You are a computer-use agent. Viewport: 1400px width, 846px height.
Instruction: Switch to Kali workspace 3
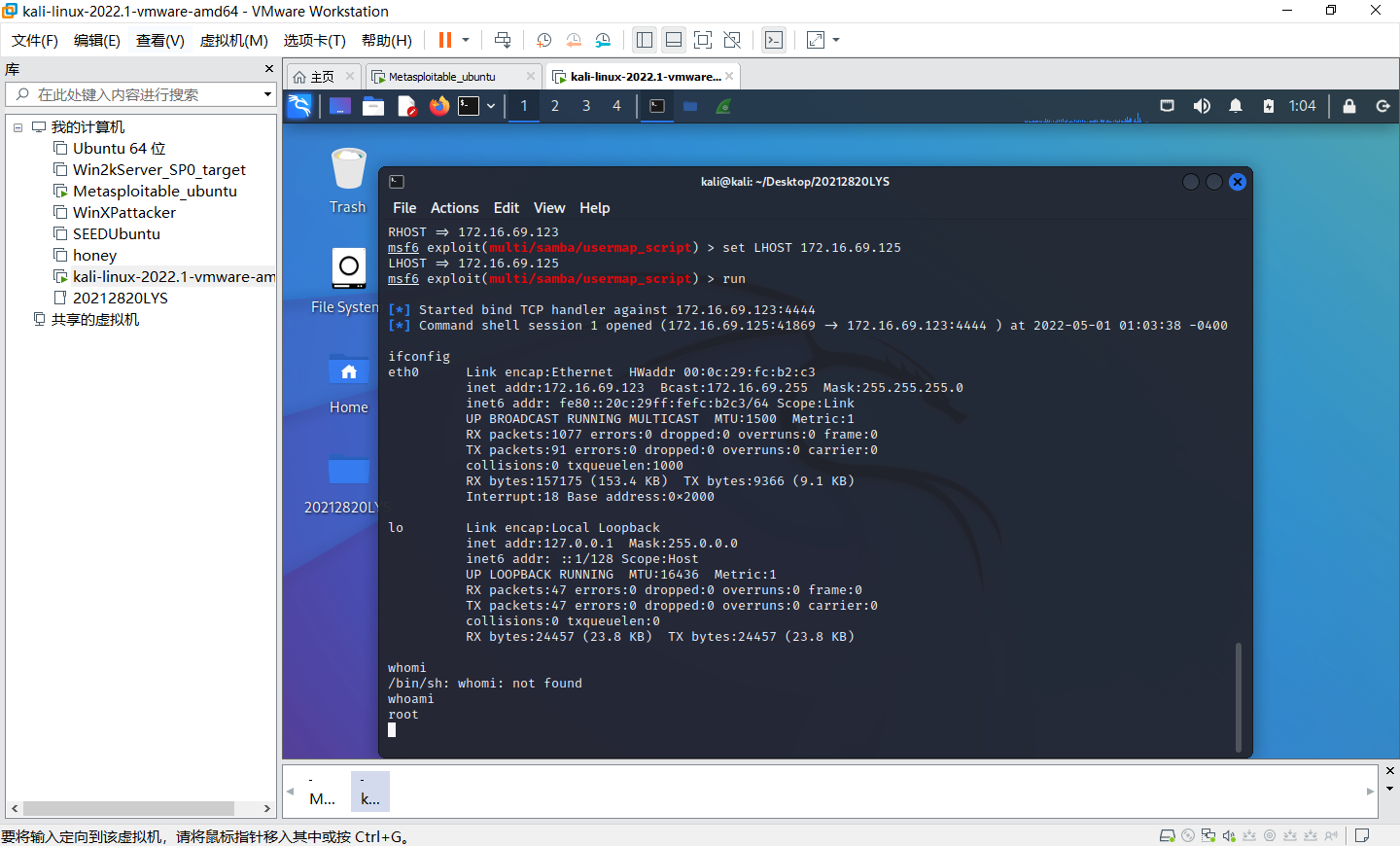[x=586, y=106]
